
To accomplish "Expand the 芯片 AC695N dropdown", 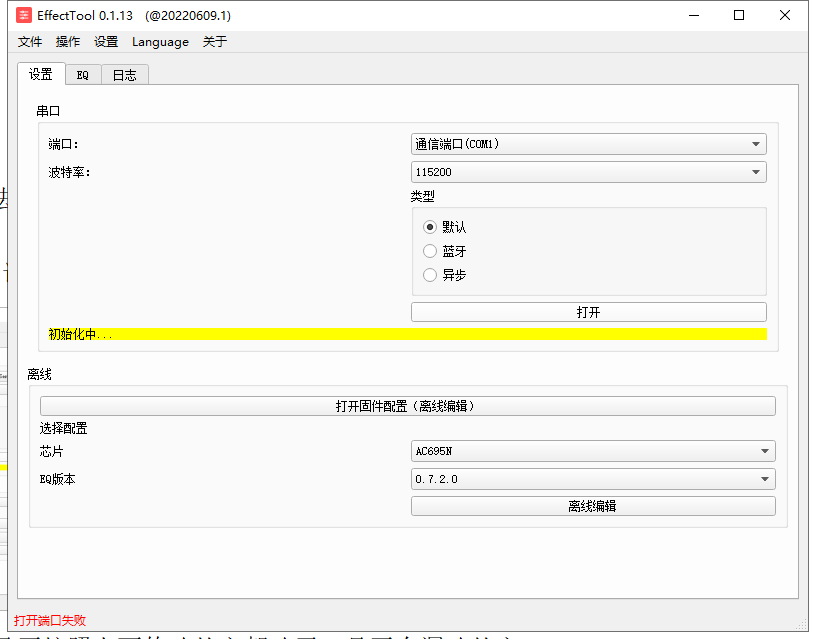I will coord(593,451).
